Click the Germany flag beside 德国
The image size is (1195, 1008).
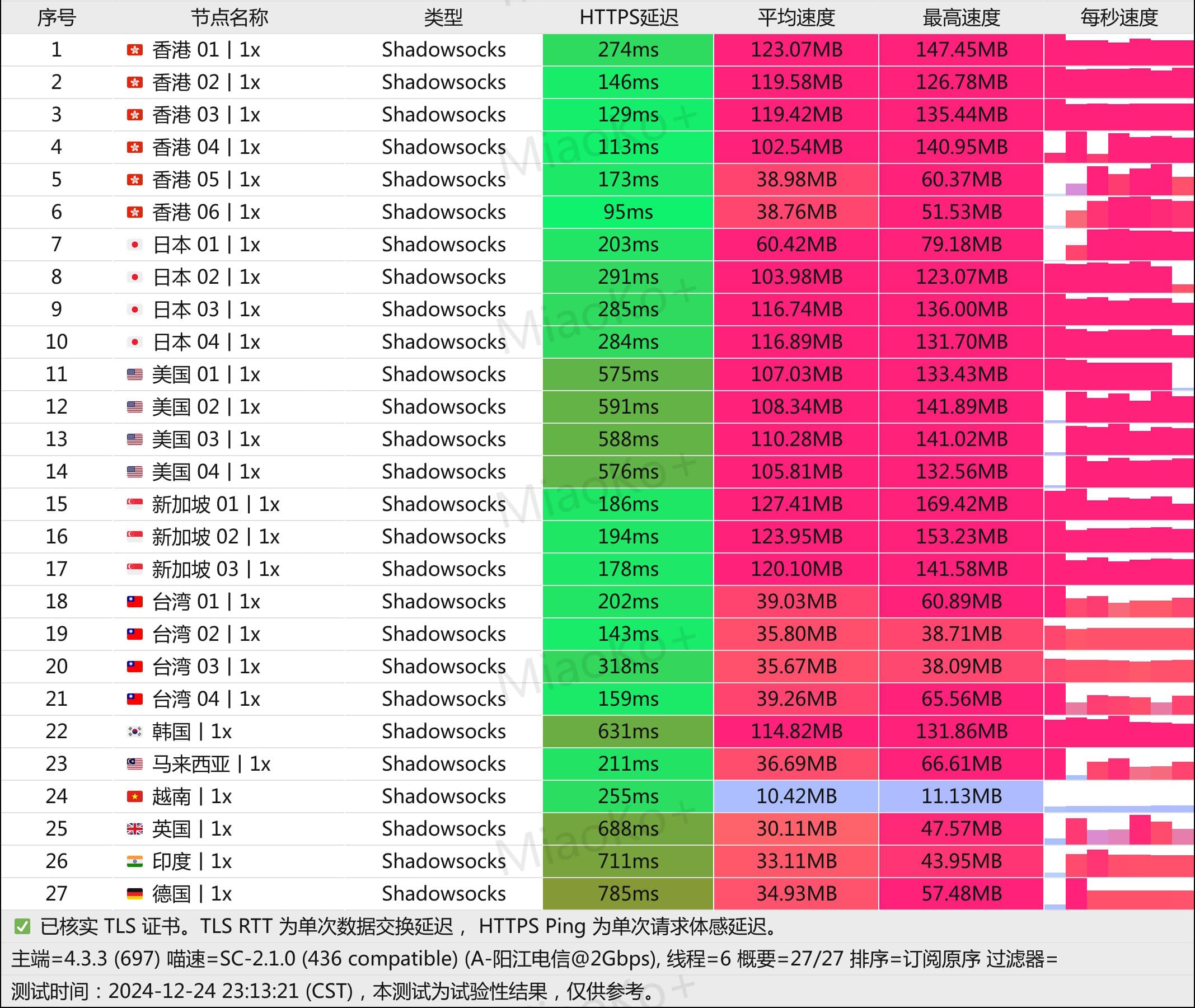[x=134, y=894]
